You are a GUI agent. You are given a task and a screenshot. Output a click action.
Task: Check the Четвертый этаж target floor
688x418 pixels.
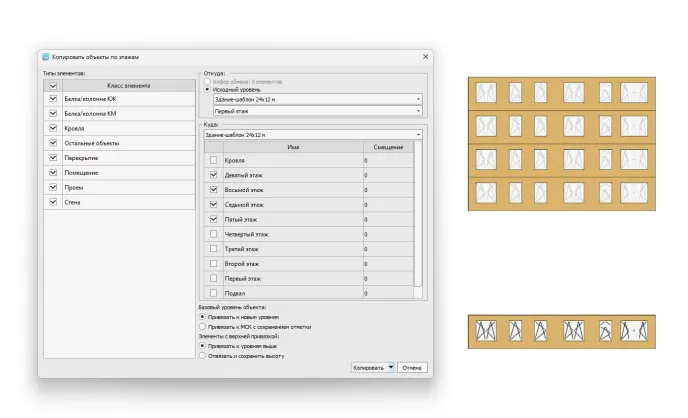(212, 234)
